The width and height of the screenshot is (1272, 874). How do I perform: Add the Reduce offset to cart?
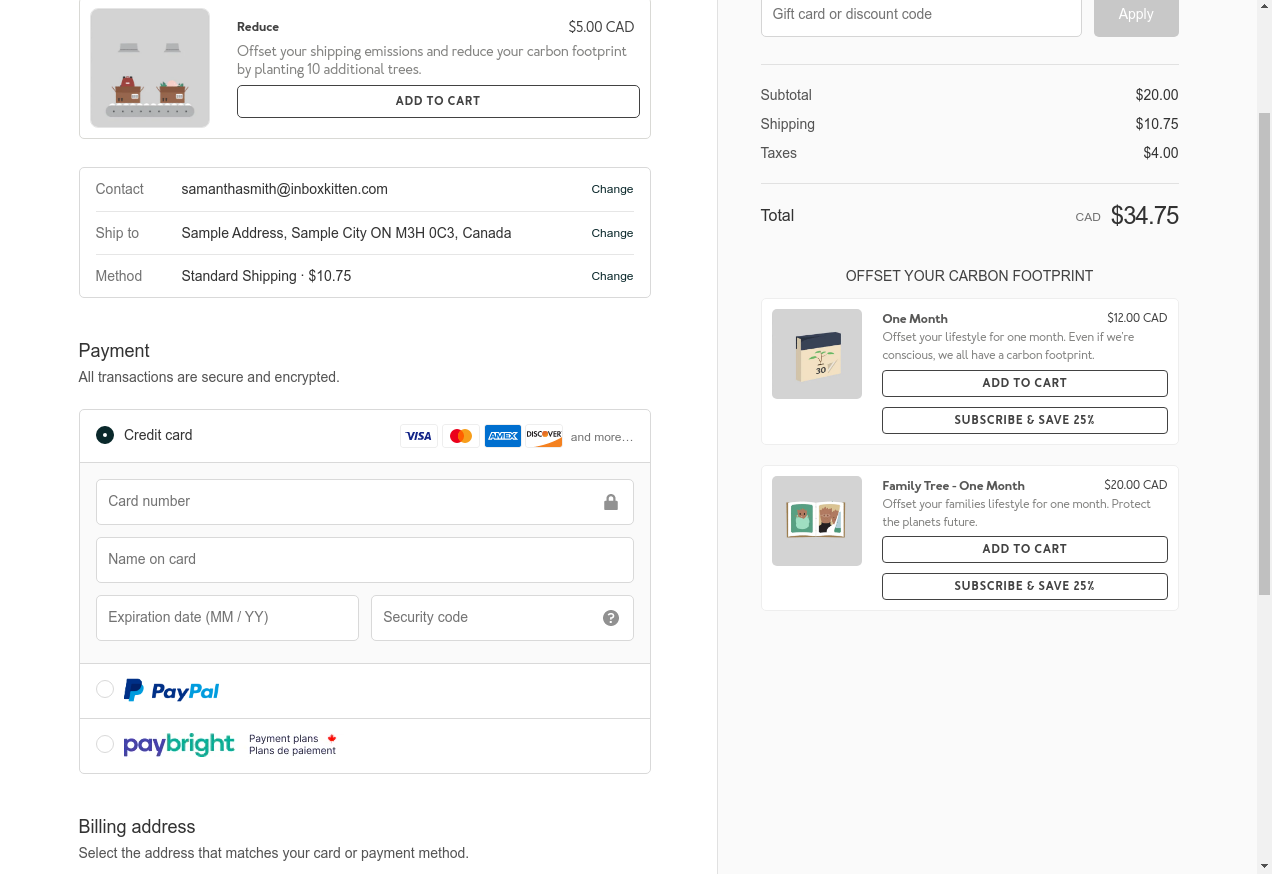(438, 101)
